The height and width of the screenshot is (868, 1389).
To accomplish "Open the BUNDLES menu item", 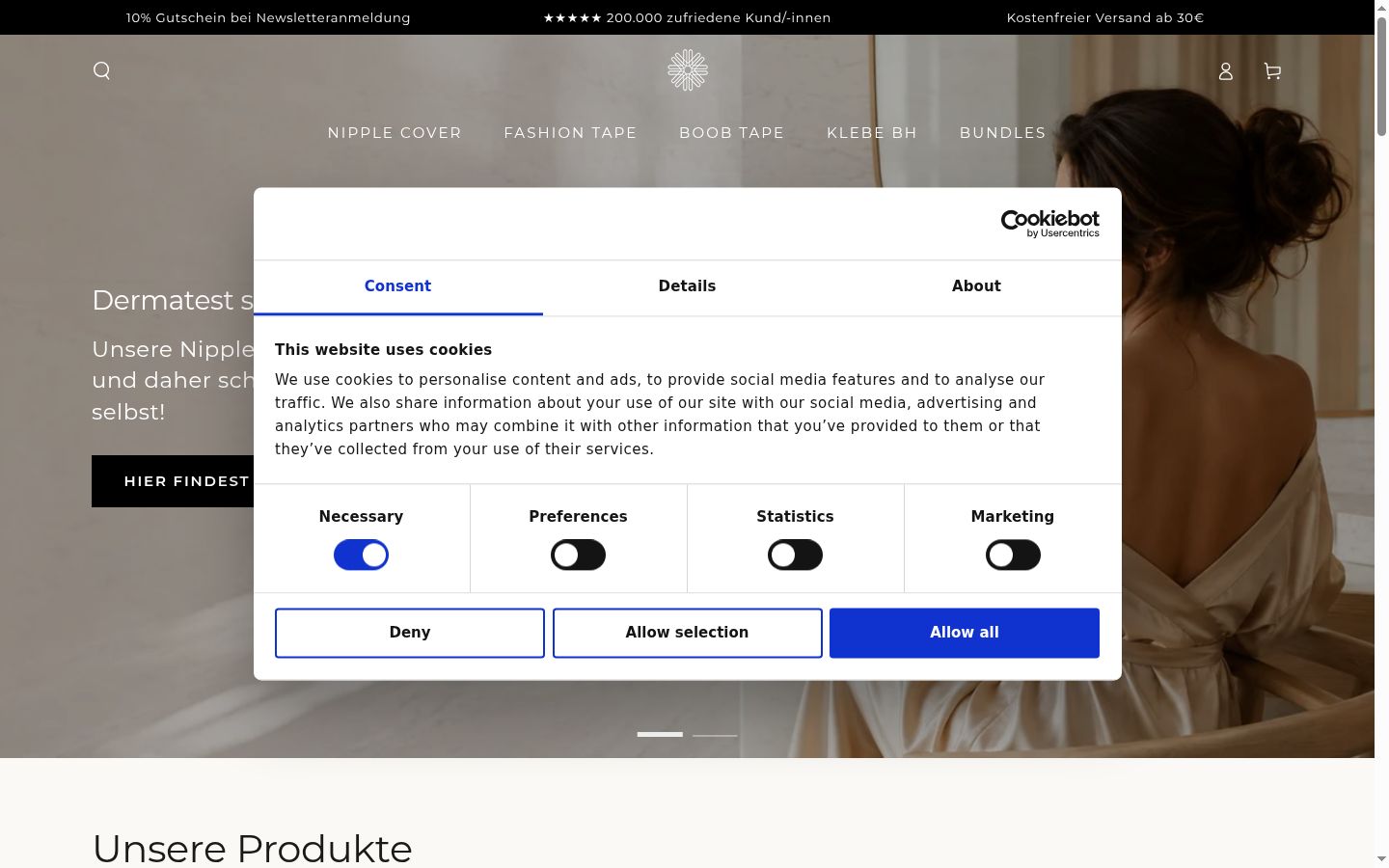I will (x=1002, y=133).
